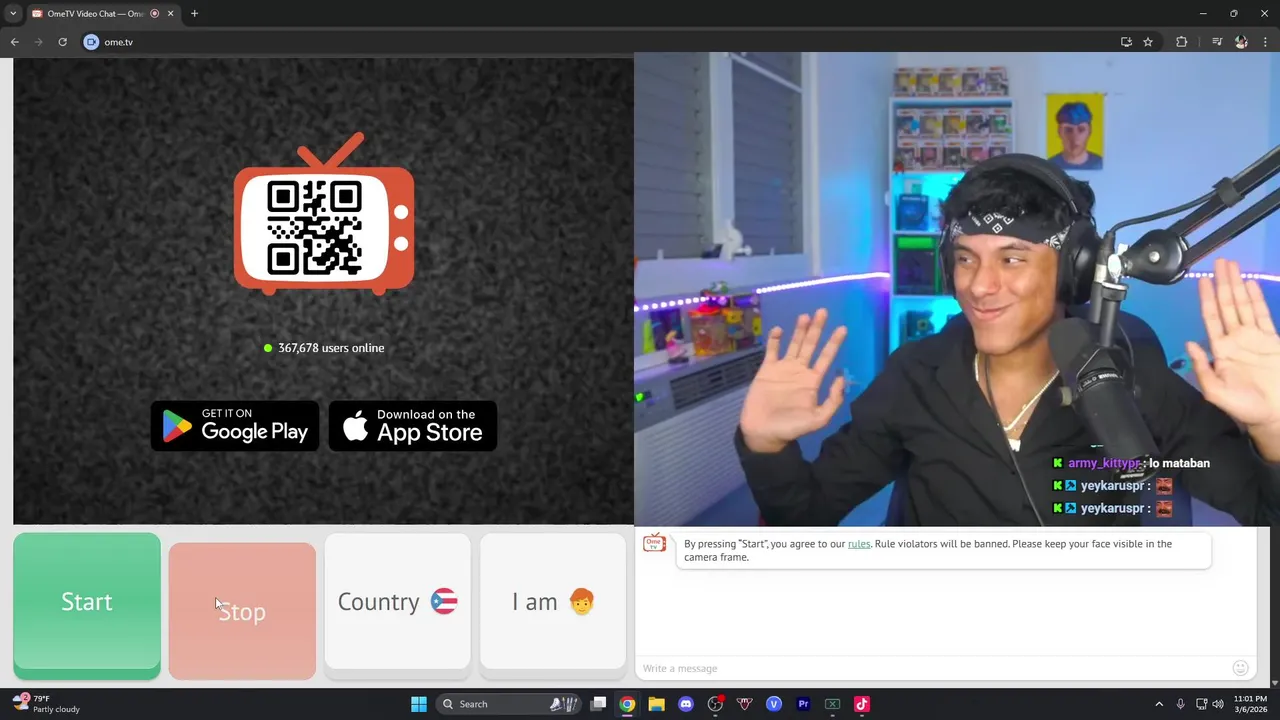Viewport: 1280px width, 720px height.
Task: Click the '367,678 users online' text
Action: click(331, 348)
